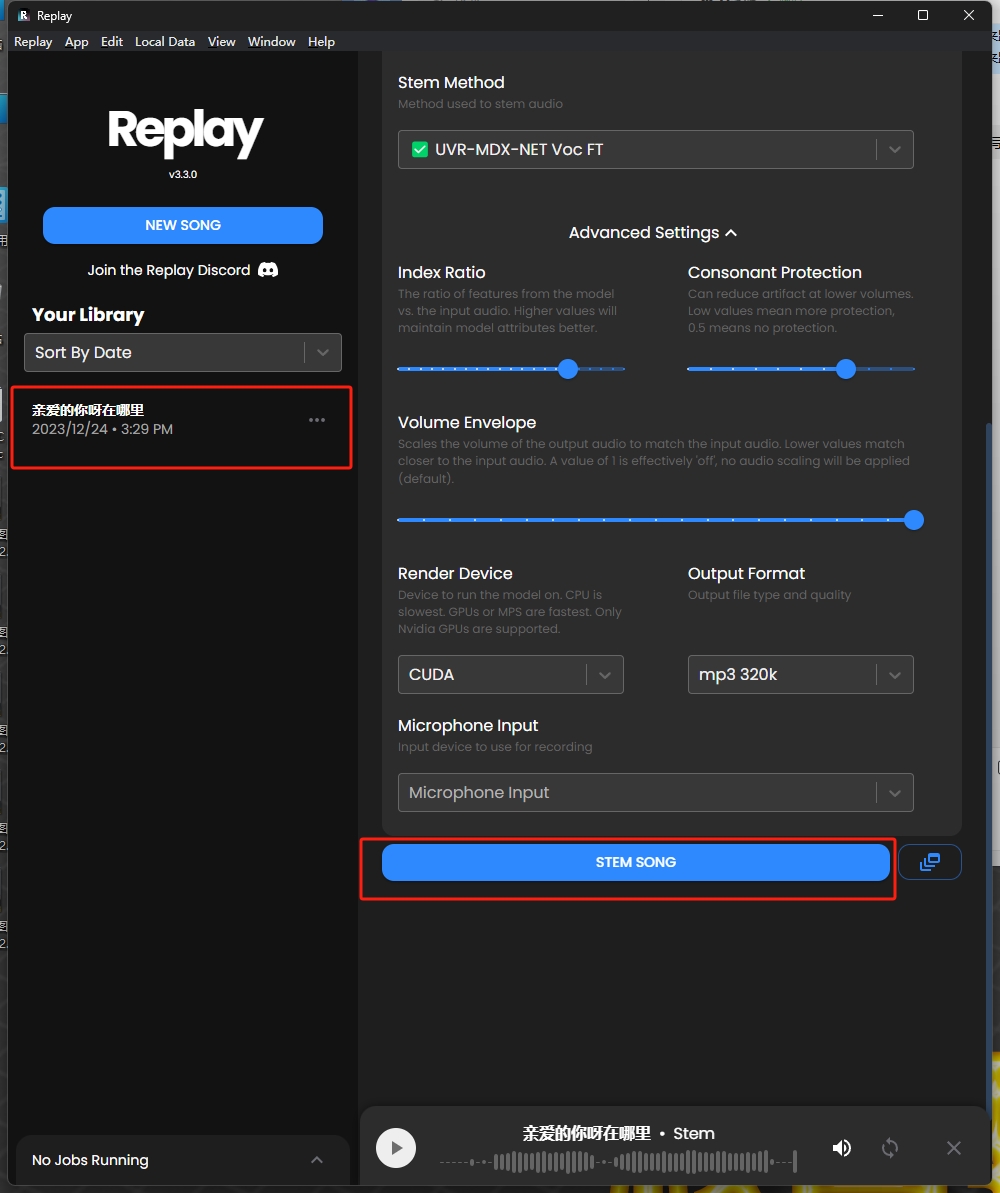Image resolution: width=1000 pixels, height=1193 pixels.
Task: Click the 2023/12/24 • 3:29 PM date text
Action: (102, 429)
